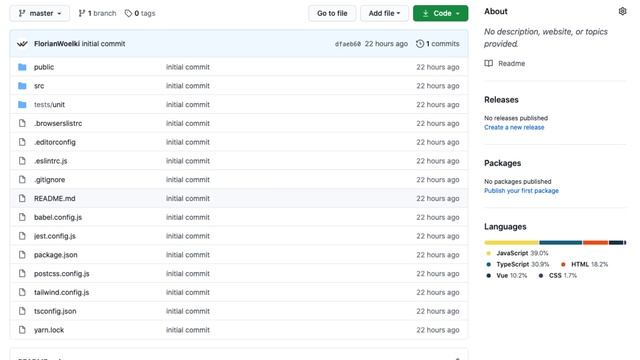
Task: Open the public folder
Action: pyautogui.click(x=44, y=67)
